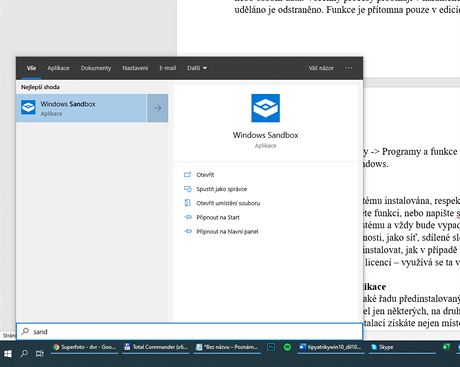This screenshot has height=367, width=460.
Task: Click the Nejlepší shoda heading text
Action: [40, 87]
